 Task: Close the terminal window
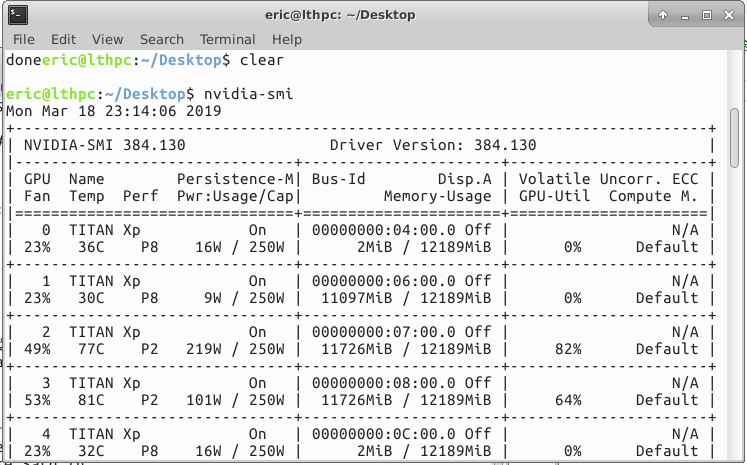pyautogui.click(x=729, y=15)
